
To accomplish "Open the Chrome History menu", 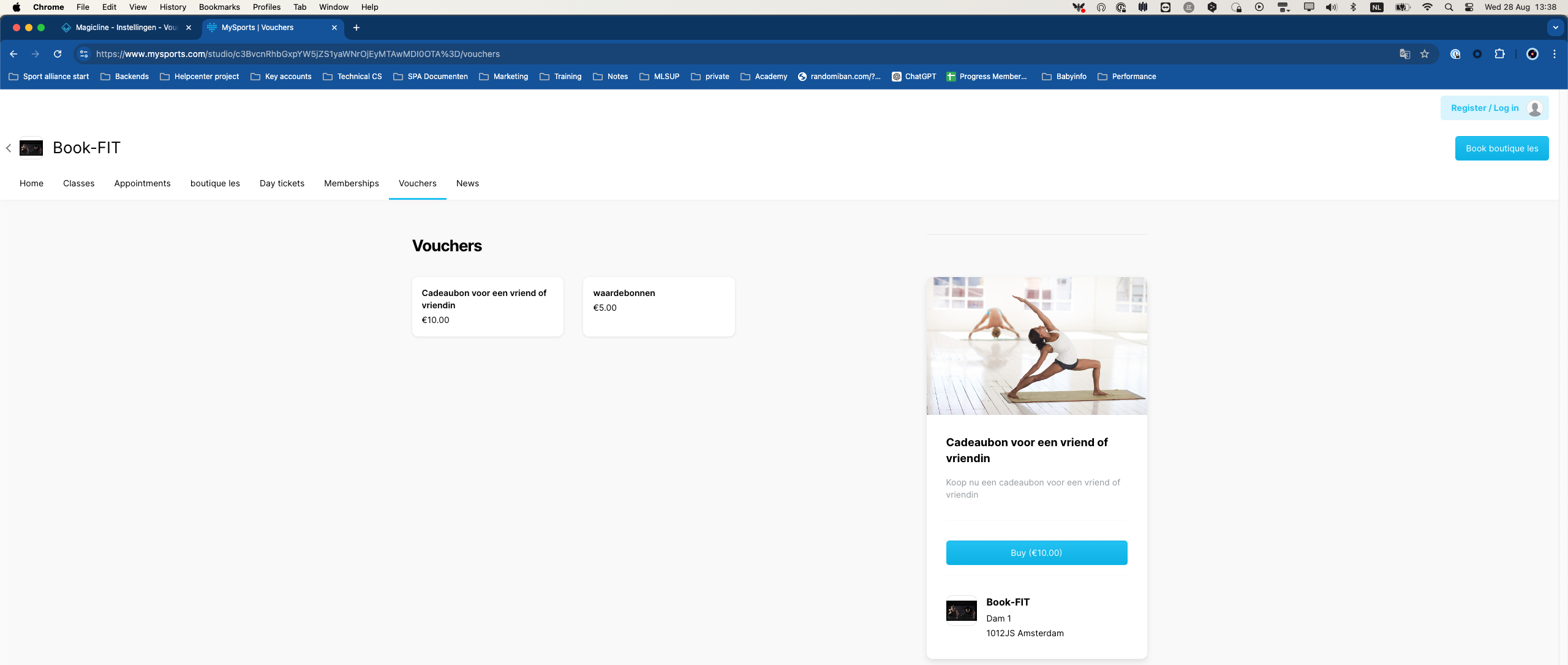I will (173, 7).
